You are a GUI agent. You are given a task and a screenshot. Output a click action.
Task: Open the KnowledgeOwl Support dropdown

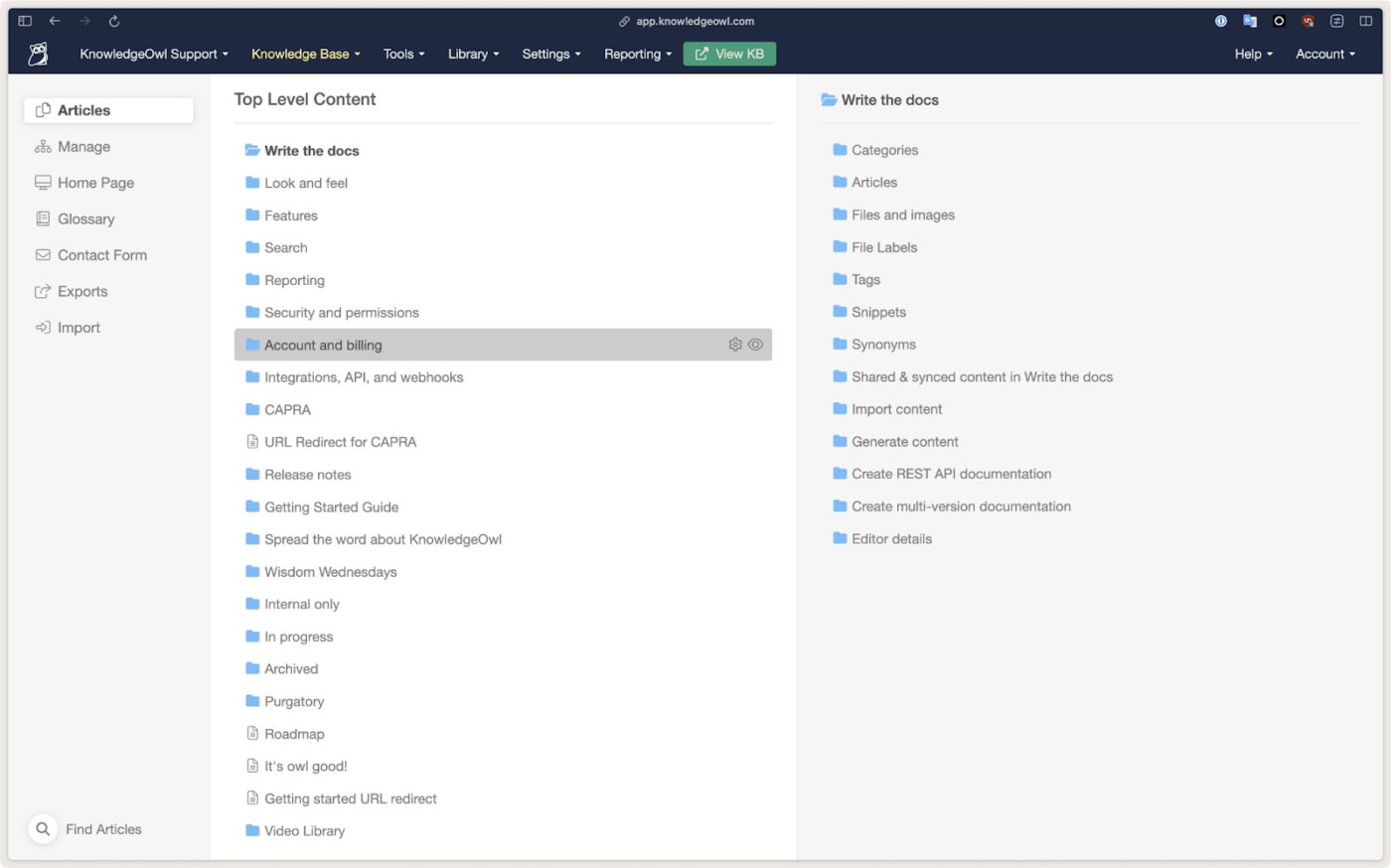pos(154,54)
